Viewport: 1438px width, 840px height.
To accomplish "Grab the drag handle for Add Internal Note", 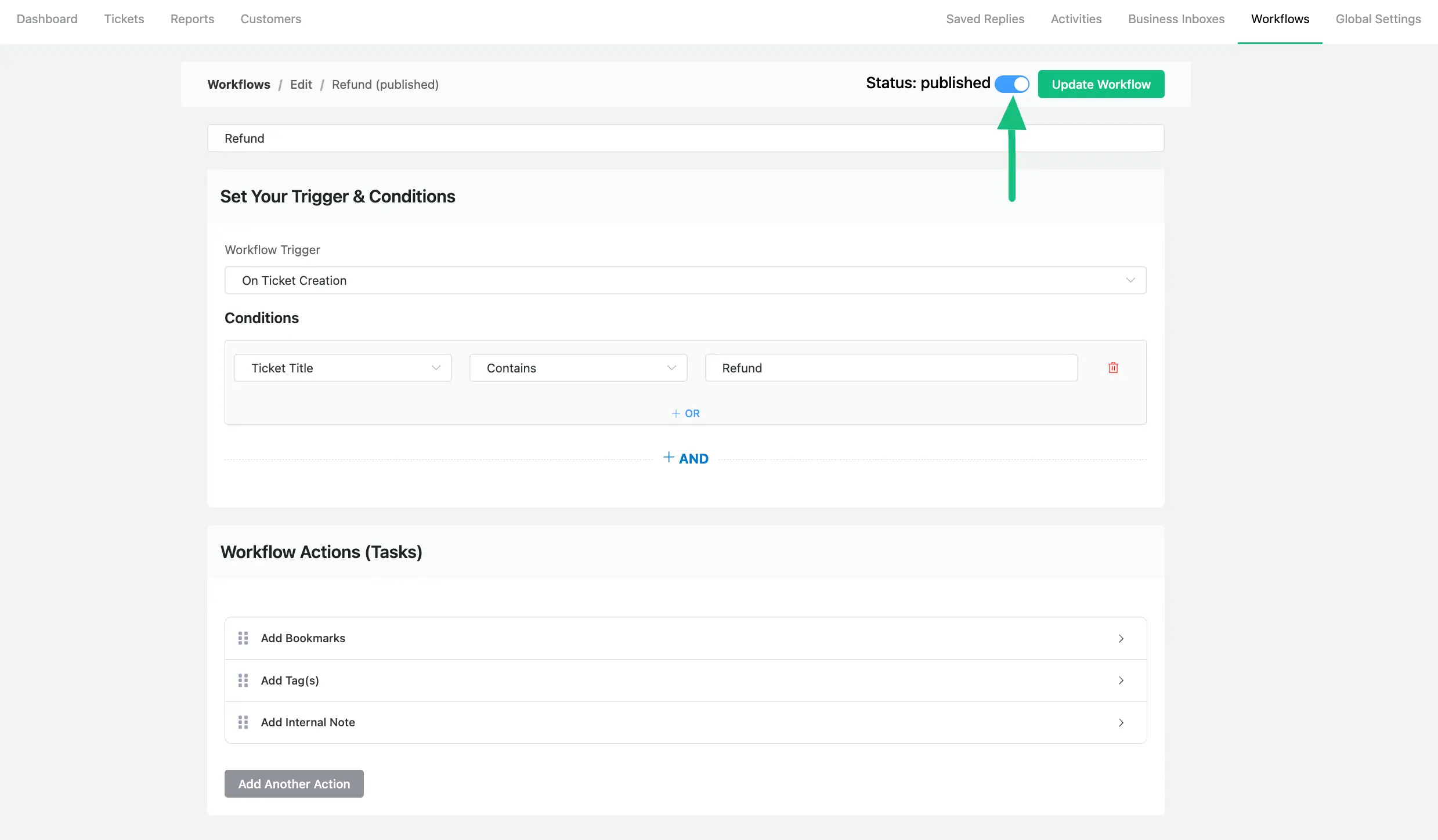I will pos(243,722).
